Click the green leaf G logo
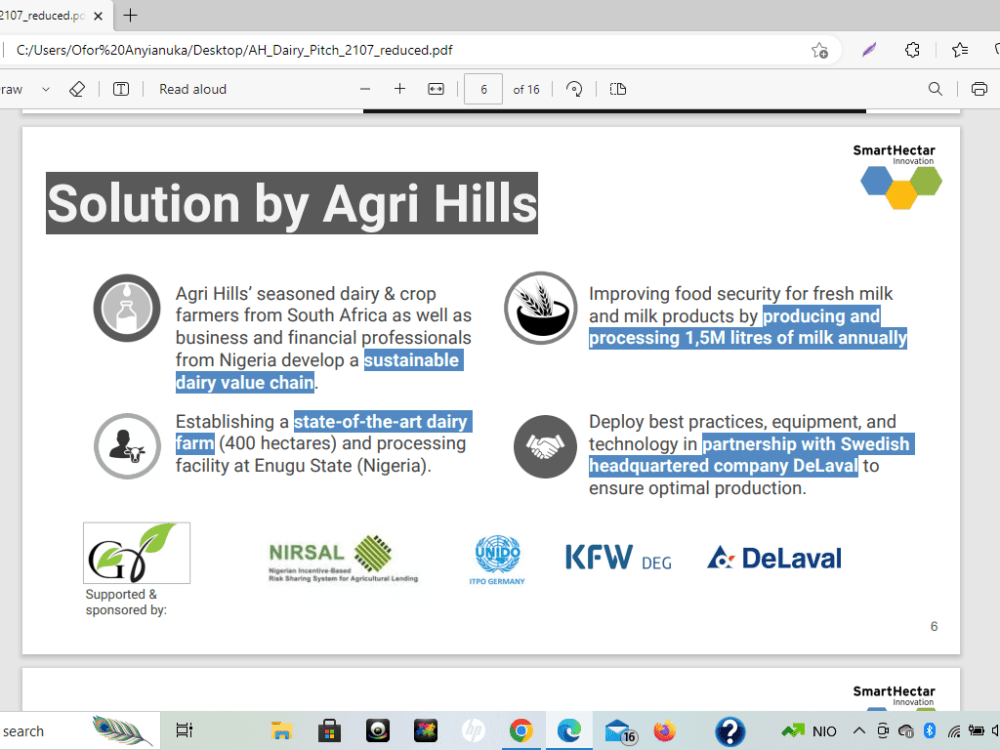1000x750 pixels. click(x=136, y=553)
